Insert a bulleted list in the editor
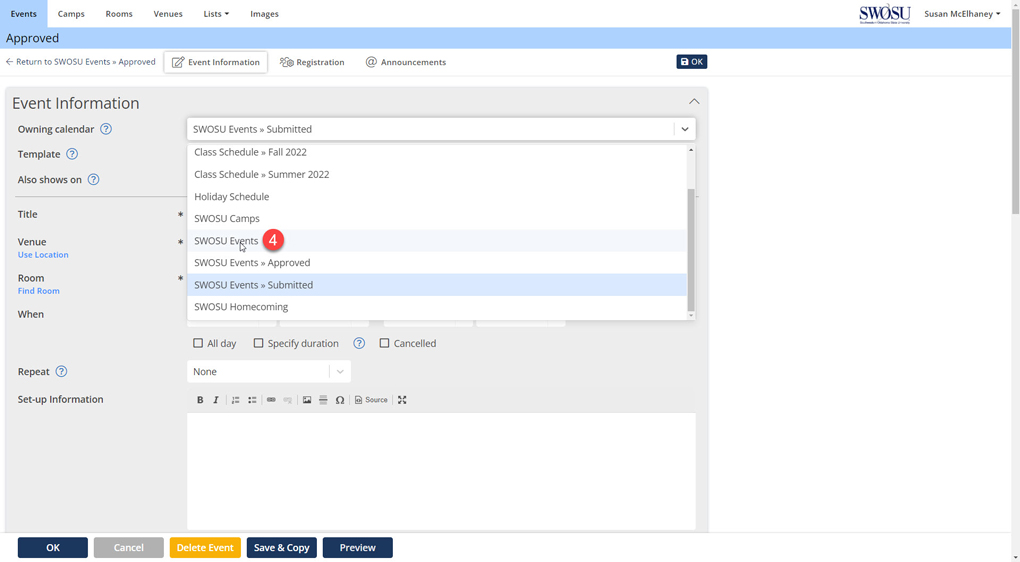The image size is (1020, 562). pyautogui.click(x=252, y=400)
